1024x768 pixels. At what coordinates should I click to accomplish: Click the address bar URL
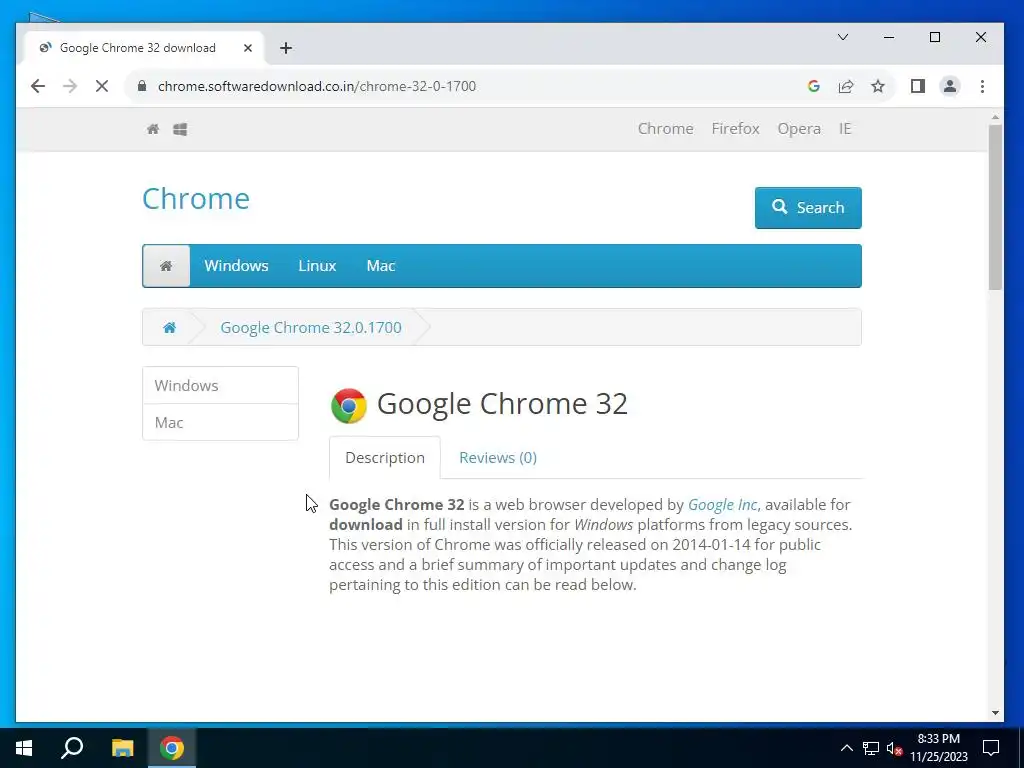coord(317,86)
